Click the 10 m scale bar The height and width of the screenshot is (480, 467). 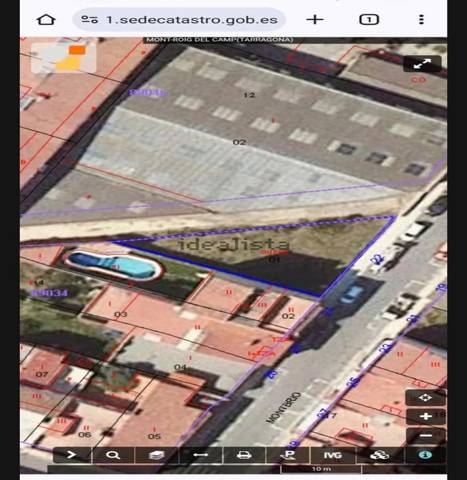pos(321,469)
